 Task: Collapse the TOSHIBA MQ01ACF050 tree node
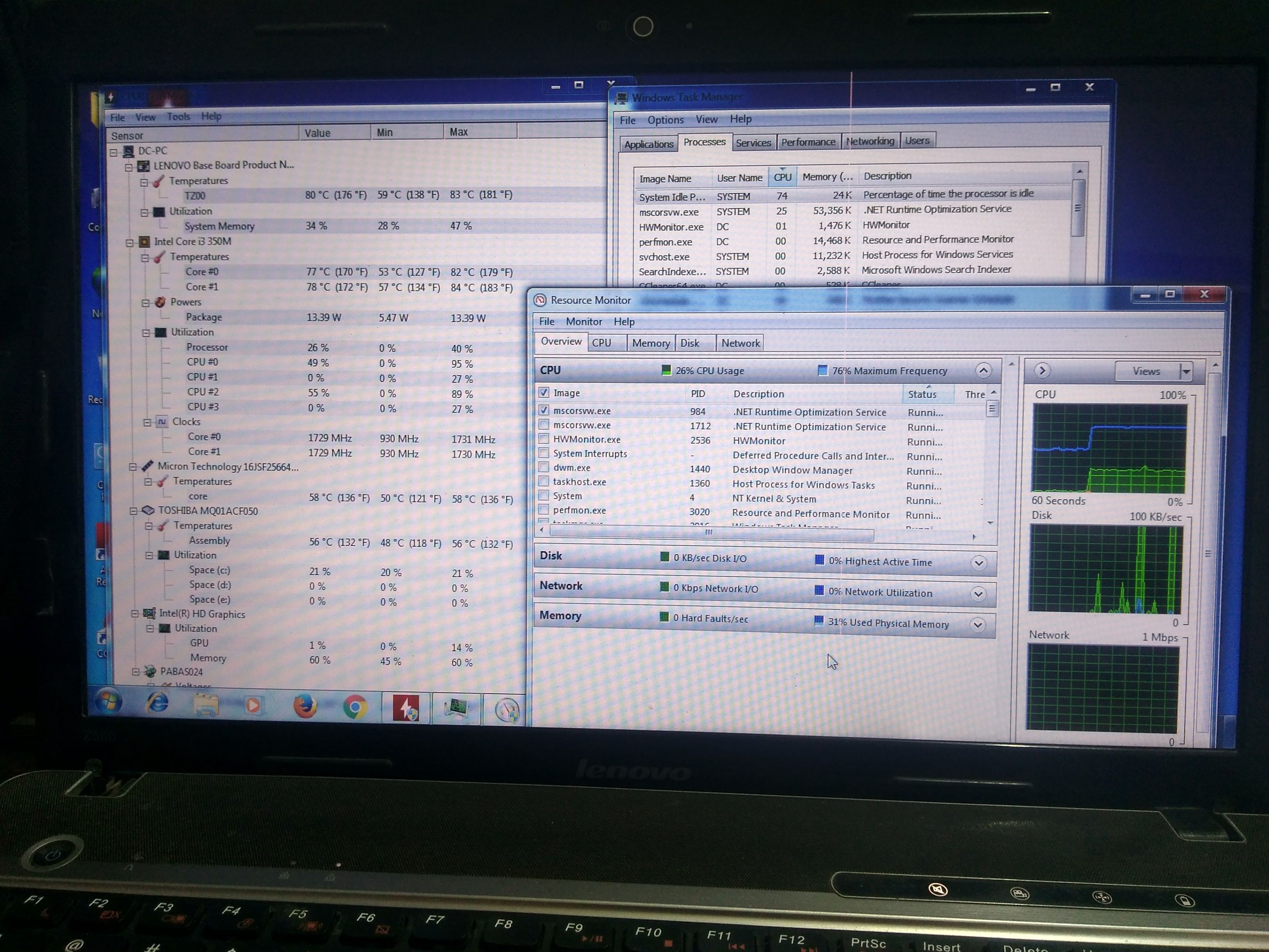click(x=133, y=511)
